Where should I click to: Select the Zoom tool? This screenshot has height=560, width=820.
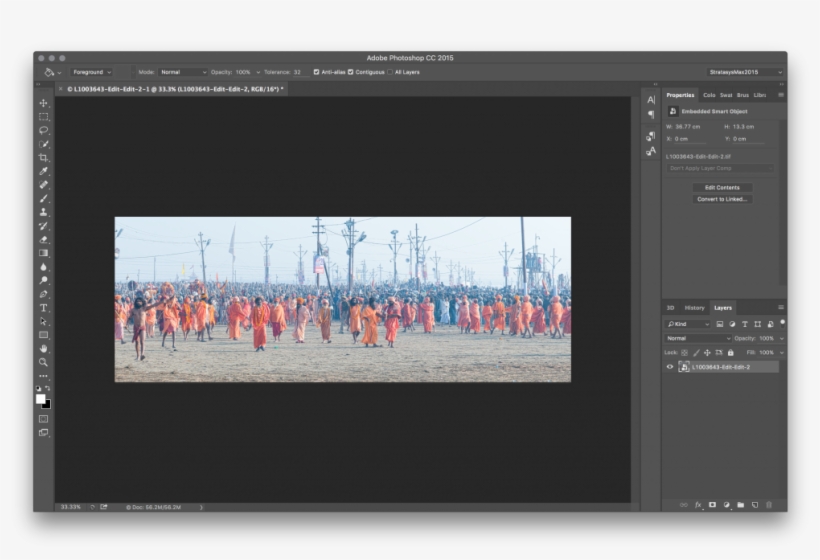click(44, 362)
